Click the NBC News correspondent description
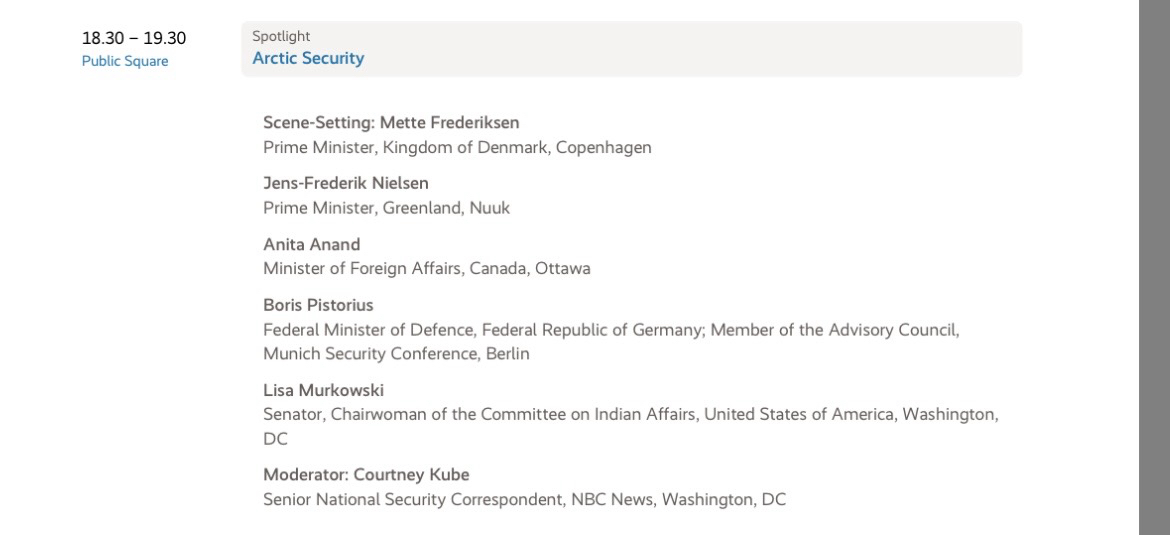This screenshot has height=535, width=1170. tap(524, 499)
